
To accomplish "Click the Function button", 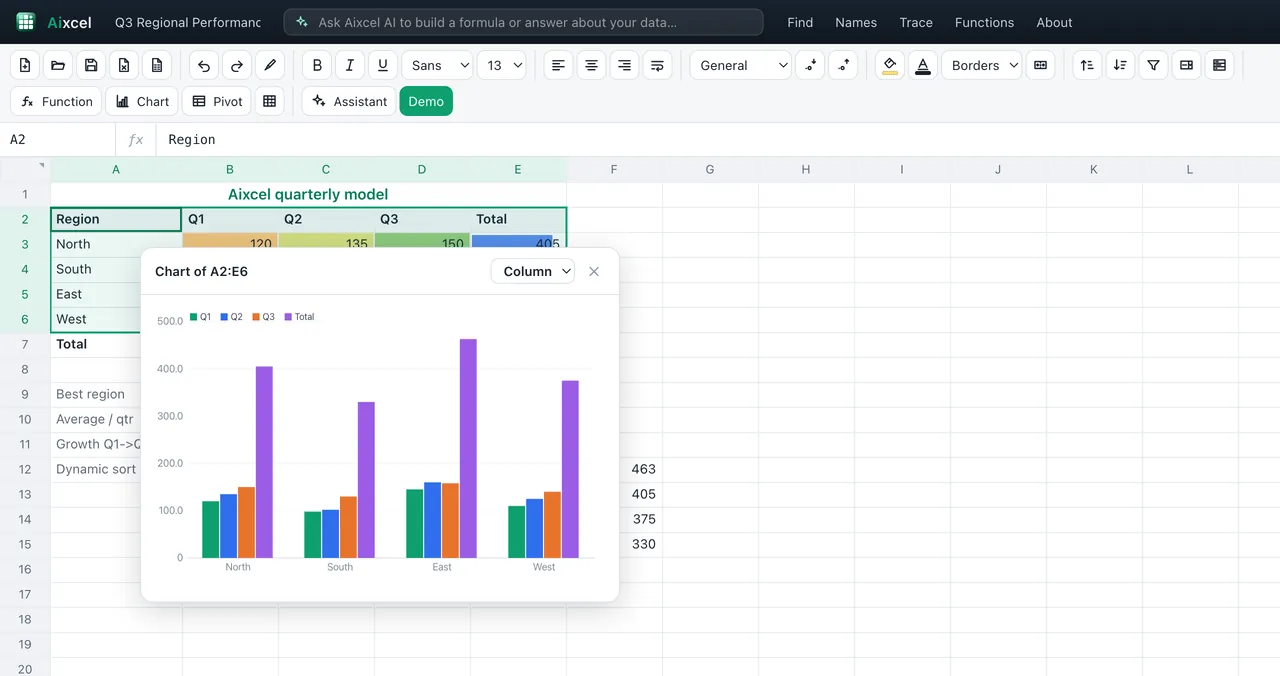I will point(56,101).
